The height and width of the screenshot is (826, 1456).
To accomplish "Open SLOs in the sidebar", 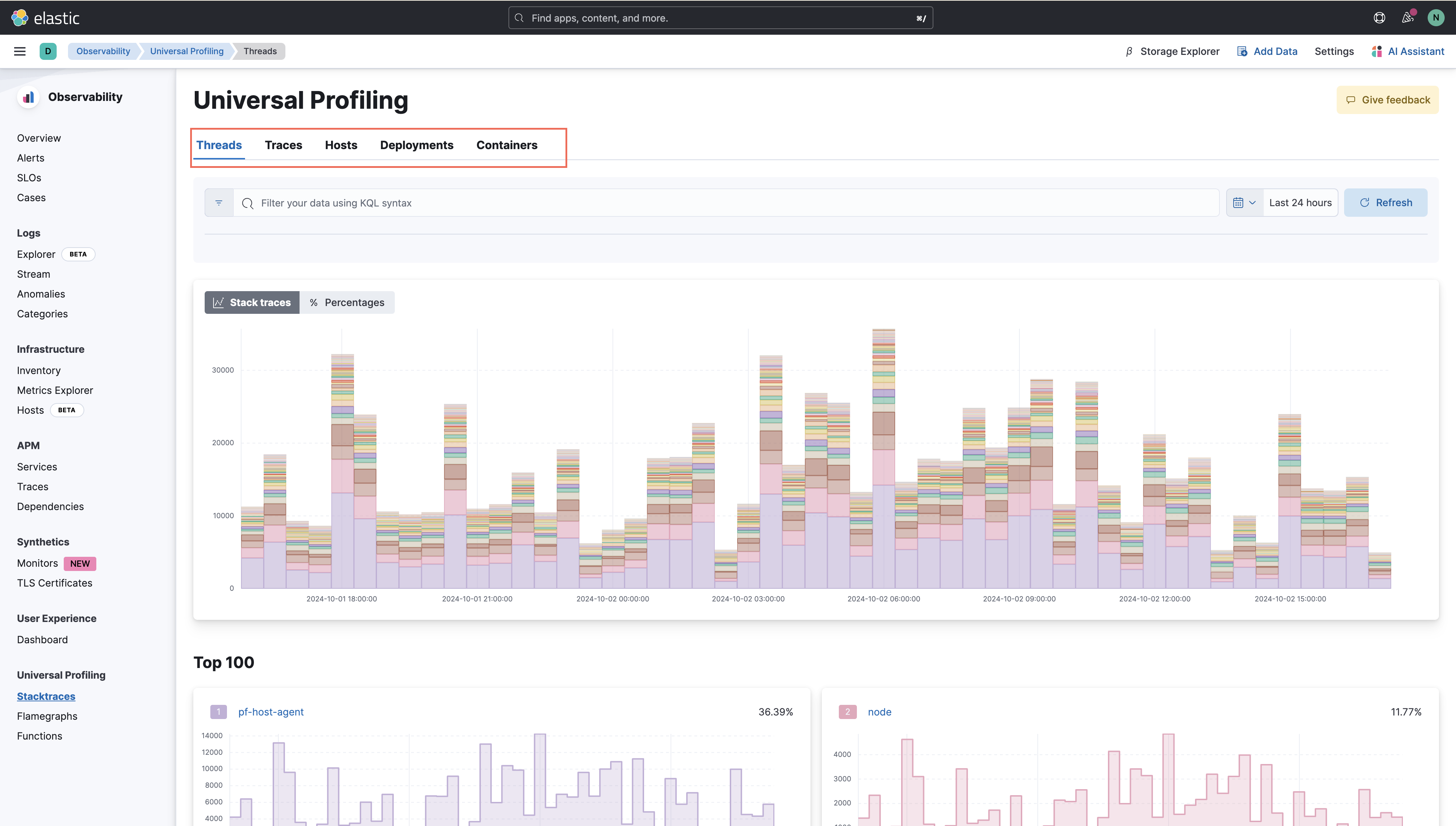I will pyautogui.click(x=29, y=177).
